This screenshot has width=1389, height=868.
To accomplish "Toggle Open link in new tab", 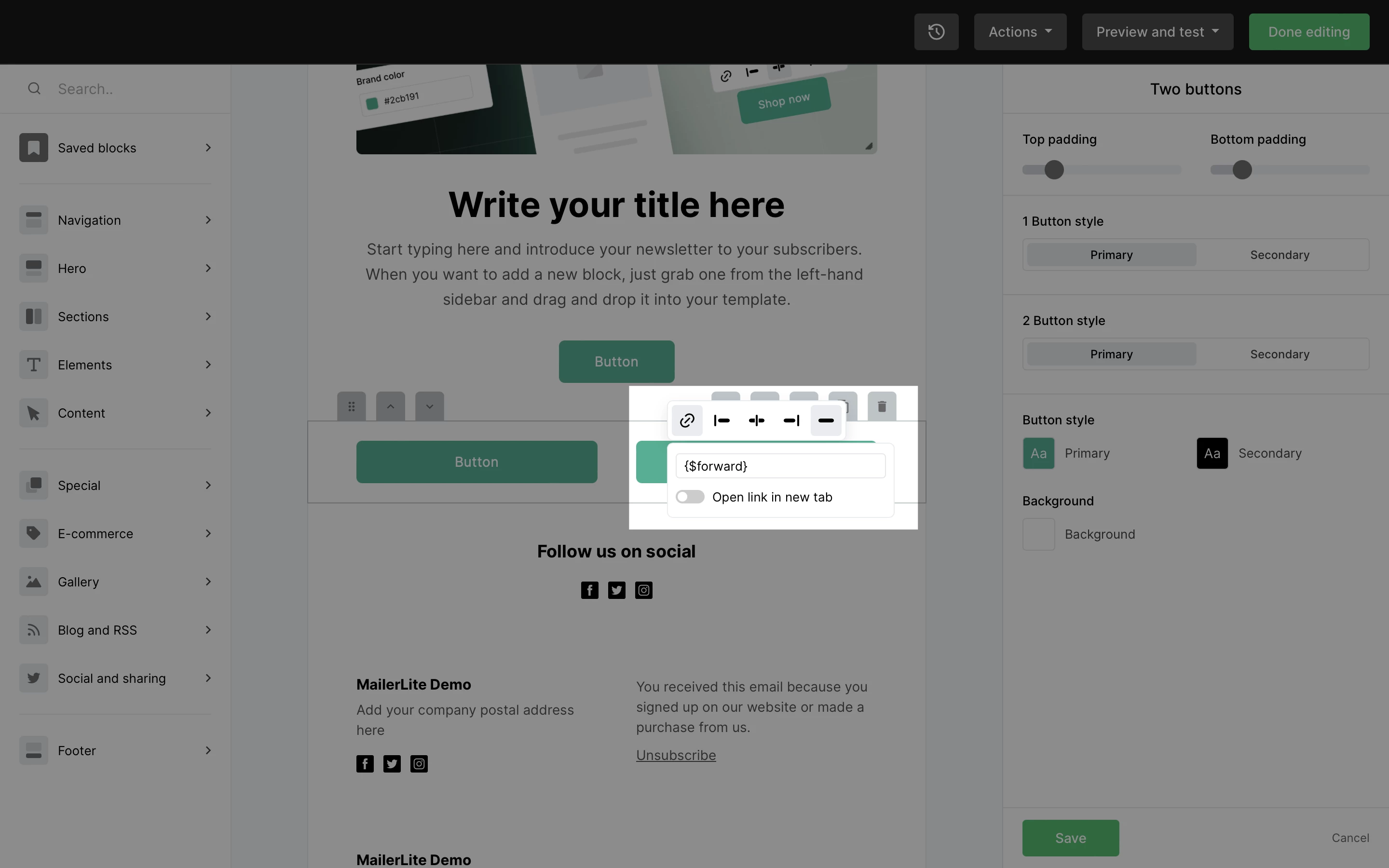I will pos(690,497).
